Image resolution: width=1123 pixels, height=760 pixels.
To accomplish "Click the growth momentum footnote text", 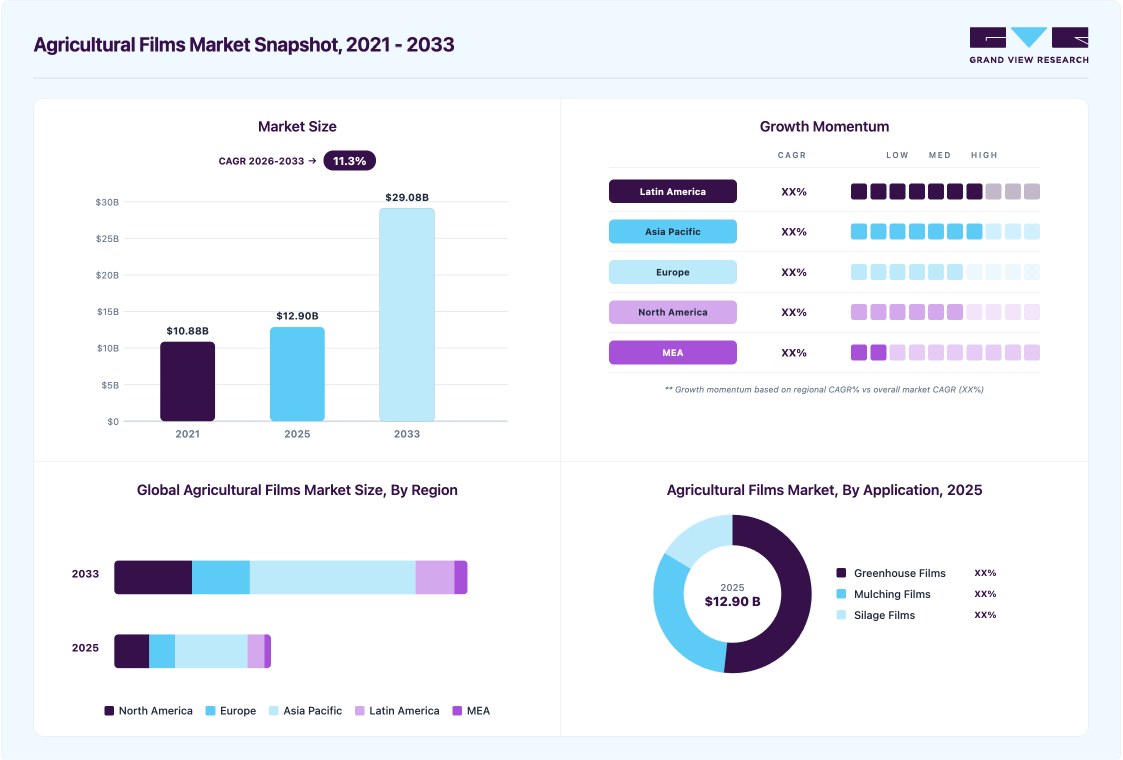I will pos(824,390).
